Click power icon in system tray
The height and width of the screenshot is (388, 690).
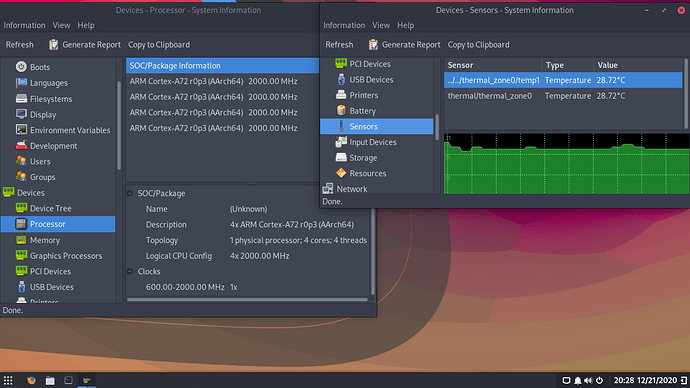(599, 380)
